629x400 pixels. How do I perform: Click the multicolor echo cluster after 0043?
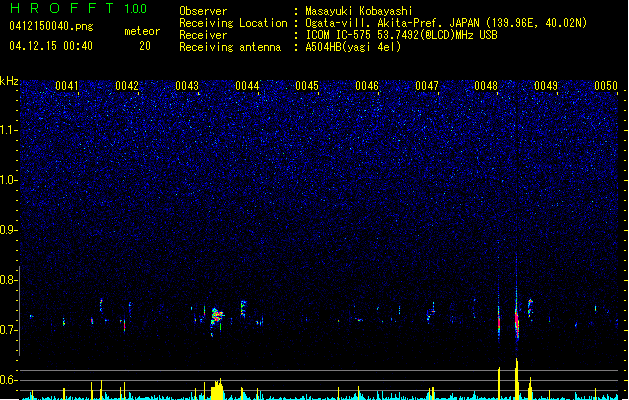(217, 316)
